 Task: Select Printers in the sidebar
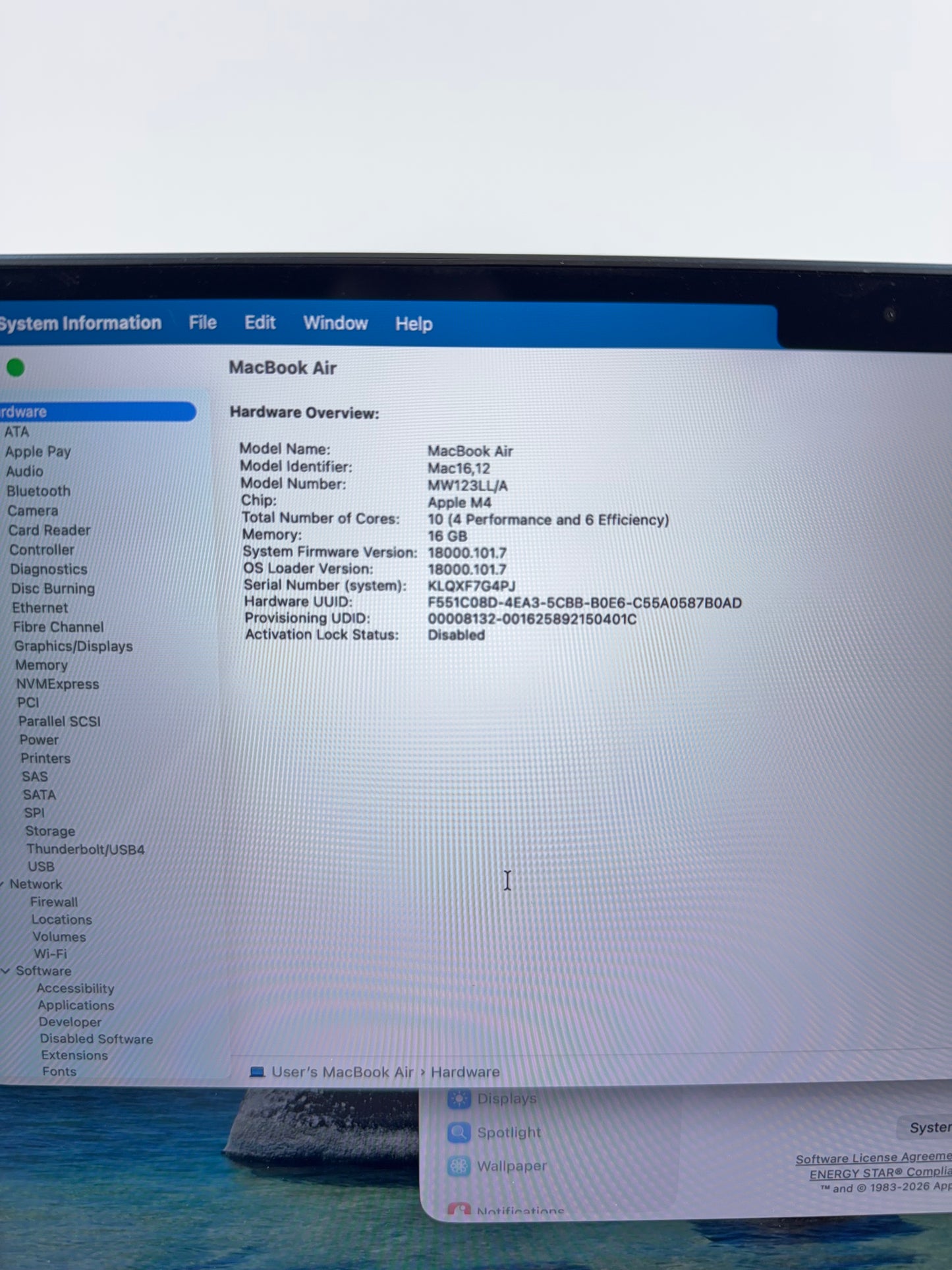(45, 758)
